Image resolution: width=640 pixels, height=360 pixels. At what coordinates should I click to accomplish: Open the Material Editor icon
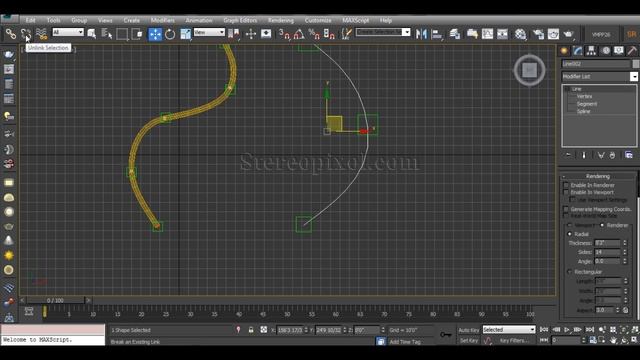520,34
